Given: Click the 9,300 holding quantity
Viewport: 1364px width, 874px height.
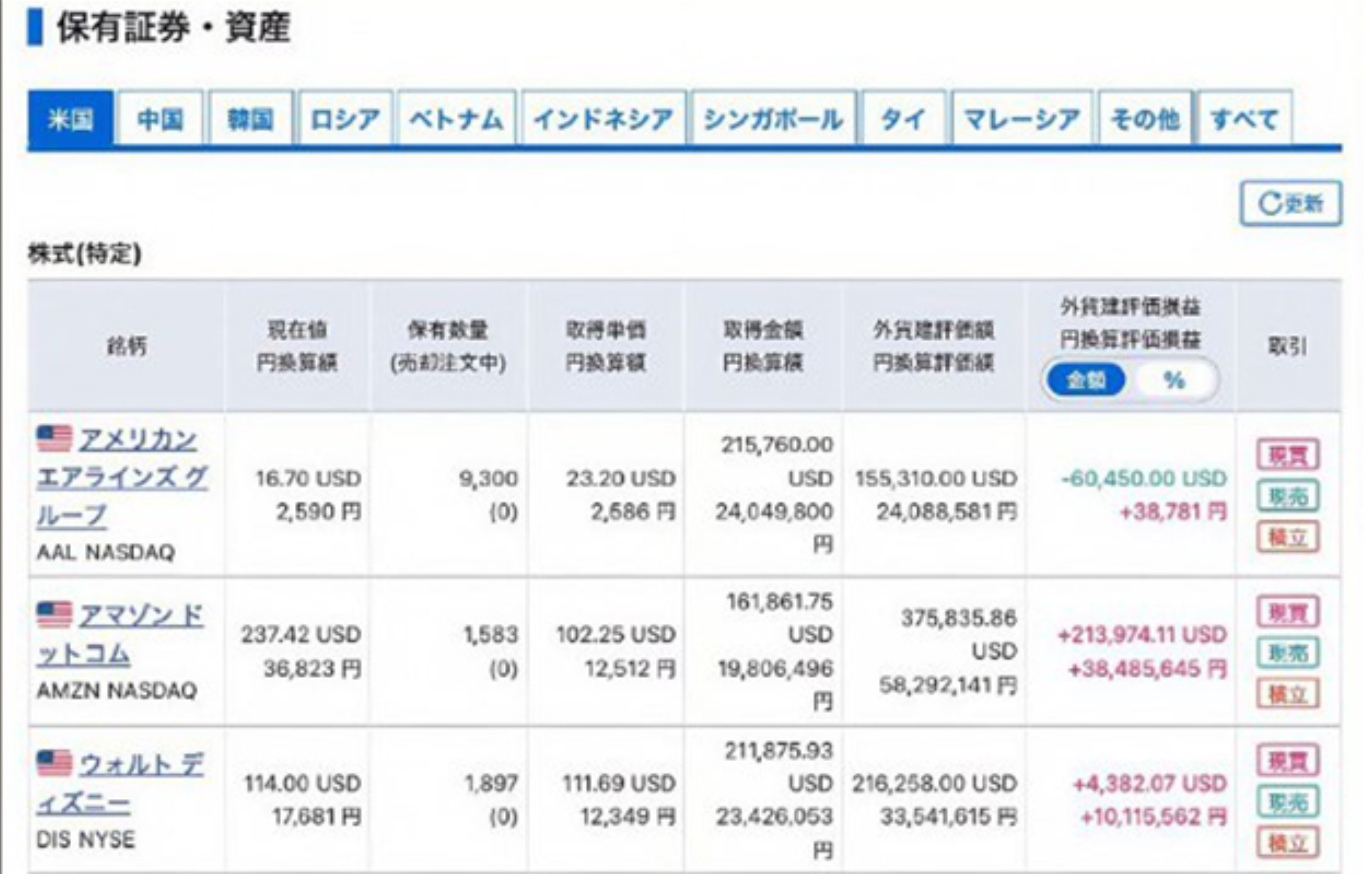Looking at the screenshot, I should pyautogui.click(x=489, y=478).
